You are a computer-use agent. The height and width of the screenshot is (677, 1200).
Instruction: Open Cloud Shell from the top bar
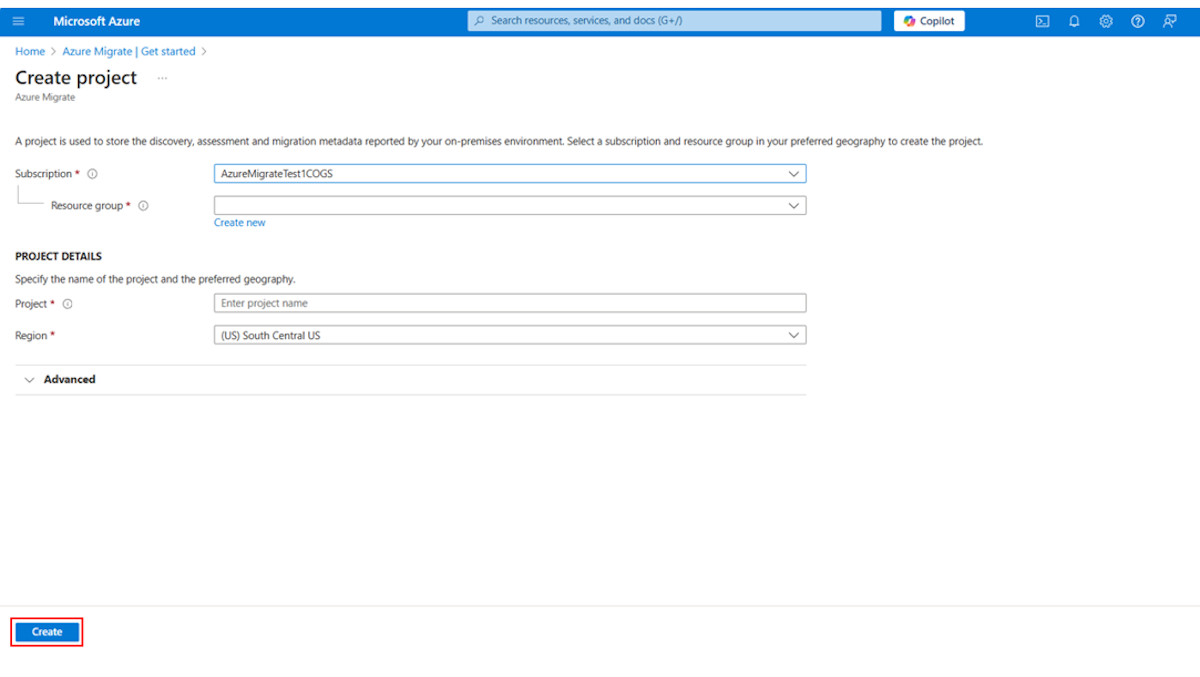(x=1042, y=21)
